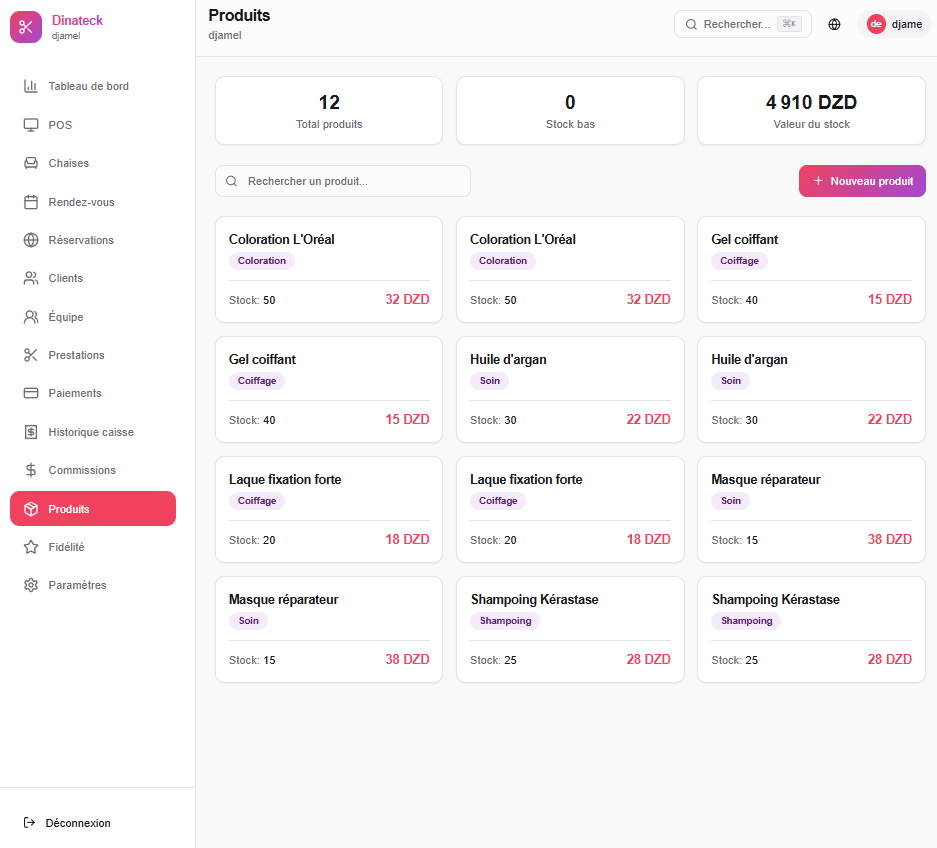937x848 pixels.
Task: Click the header Rechercher search box
Action: pos(743,25)
